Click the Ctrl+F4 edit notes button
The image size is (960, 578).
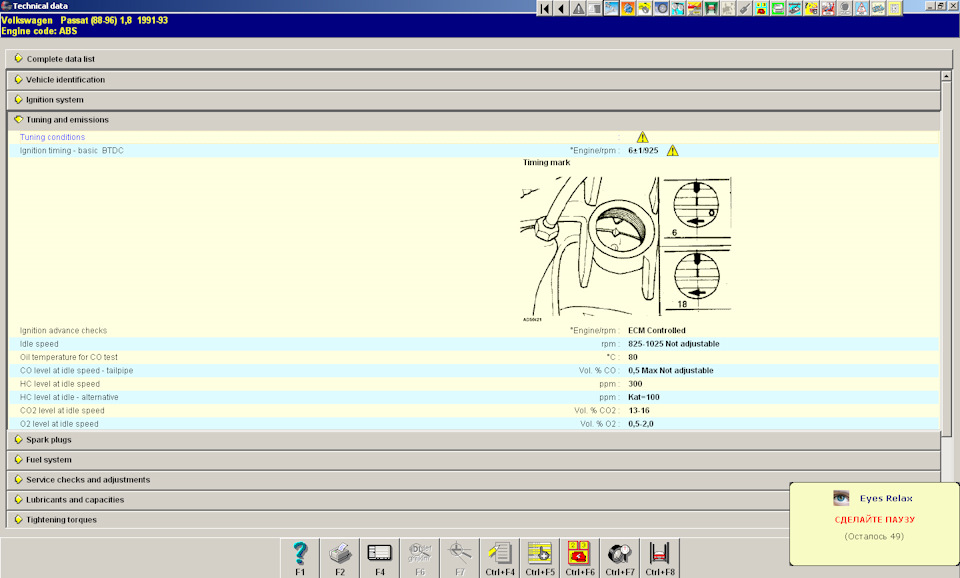pos(500,558)
